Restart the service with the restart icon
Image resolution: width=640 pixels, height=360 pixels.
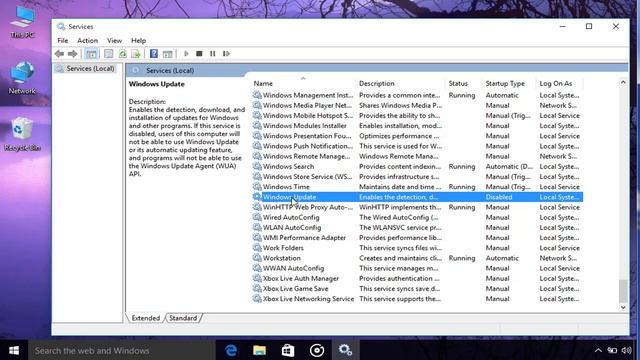[226, 54]
